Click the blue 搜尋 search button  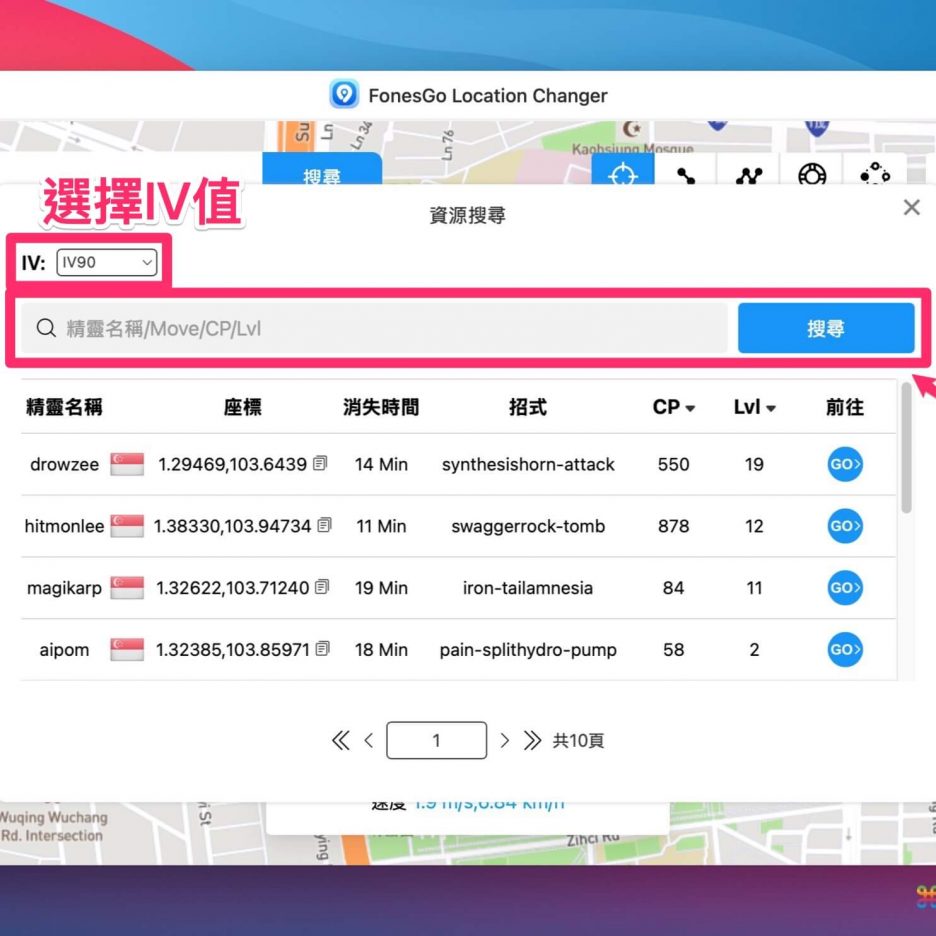[x=825, y=328]
